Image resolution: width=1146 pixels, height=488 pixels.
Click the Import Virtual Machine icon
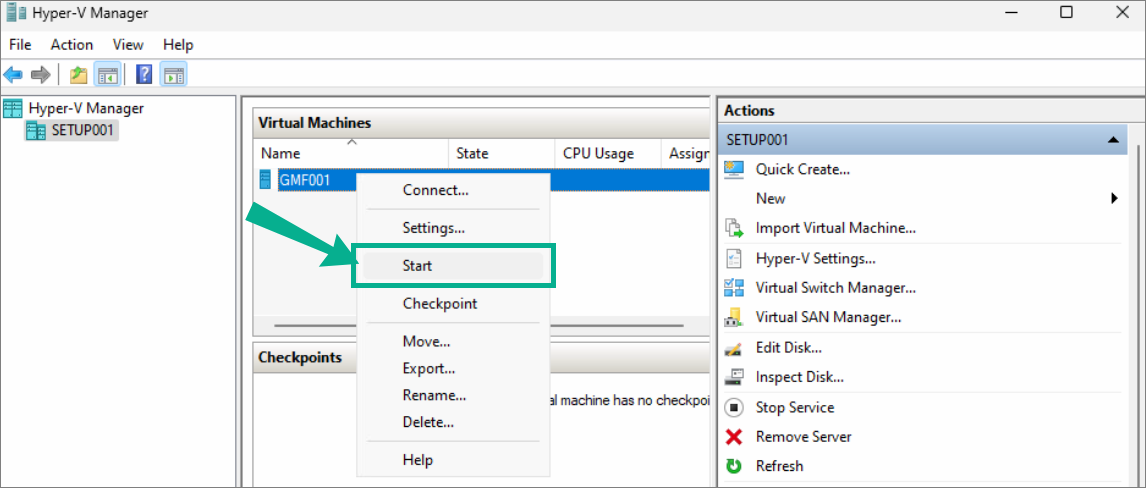tap(734, 228)
